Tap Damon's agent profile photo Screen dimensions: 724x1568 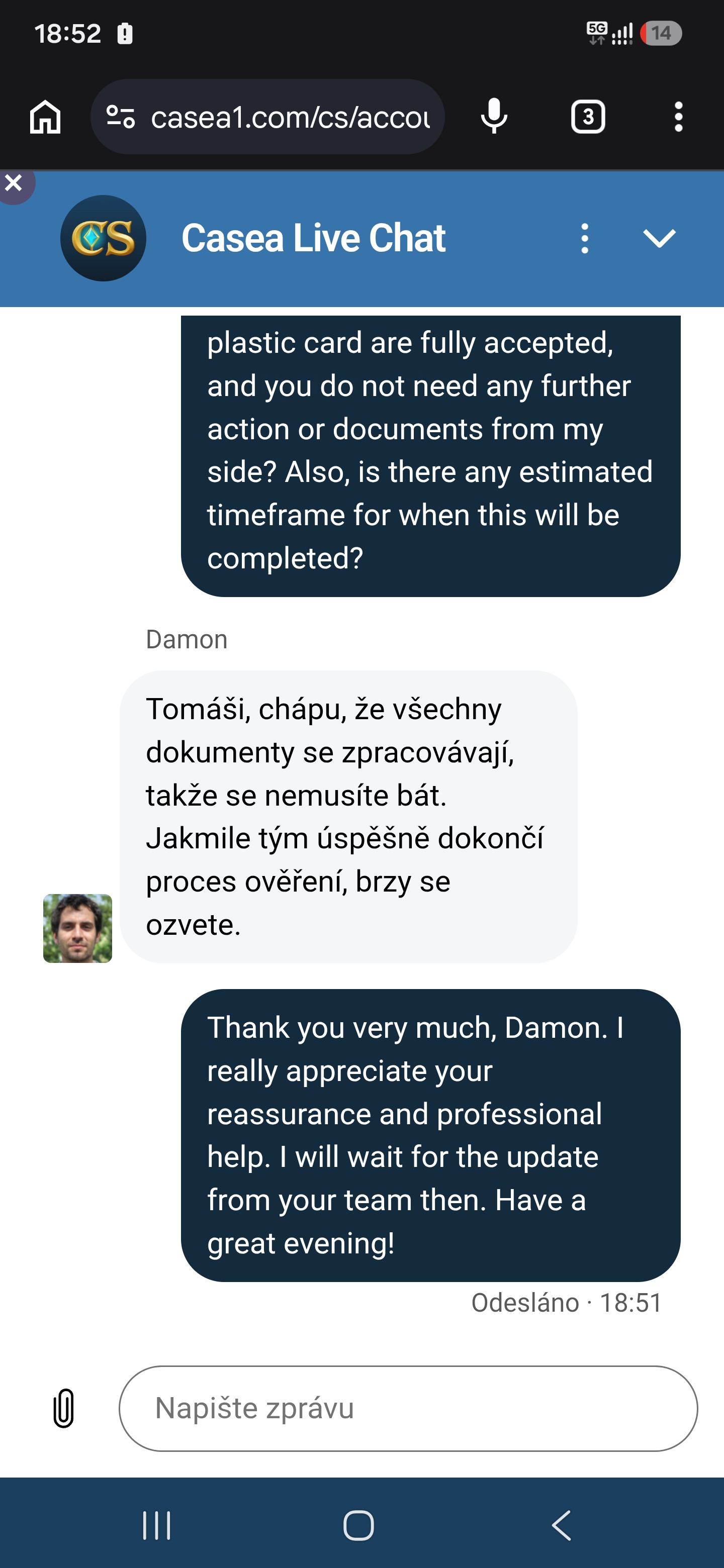click(77, 928)
